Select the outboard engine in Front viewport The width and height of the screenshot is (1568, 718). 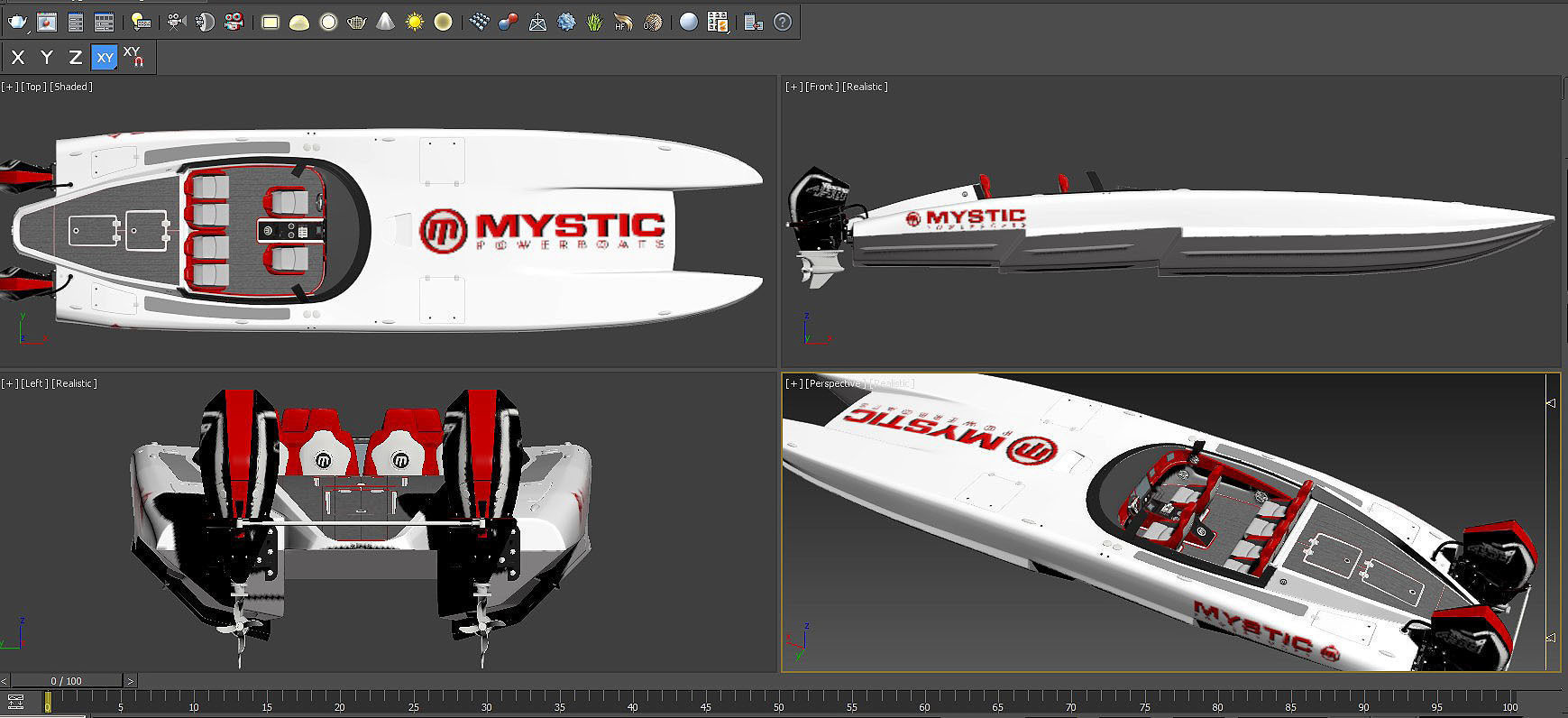pyautogui.click(x=819, y=226)
